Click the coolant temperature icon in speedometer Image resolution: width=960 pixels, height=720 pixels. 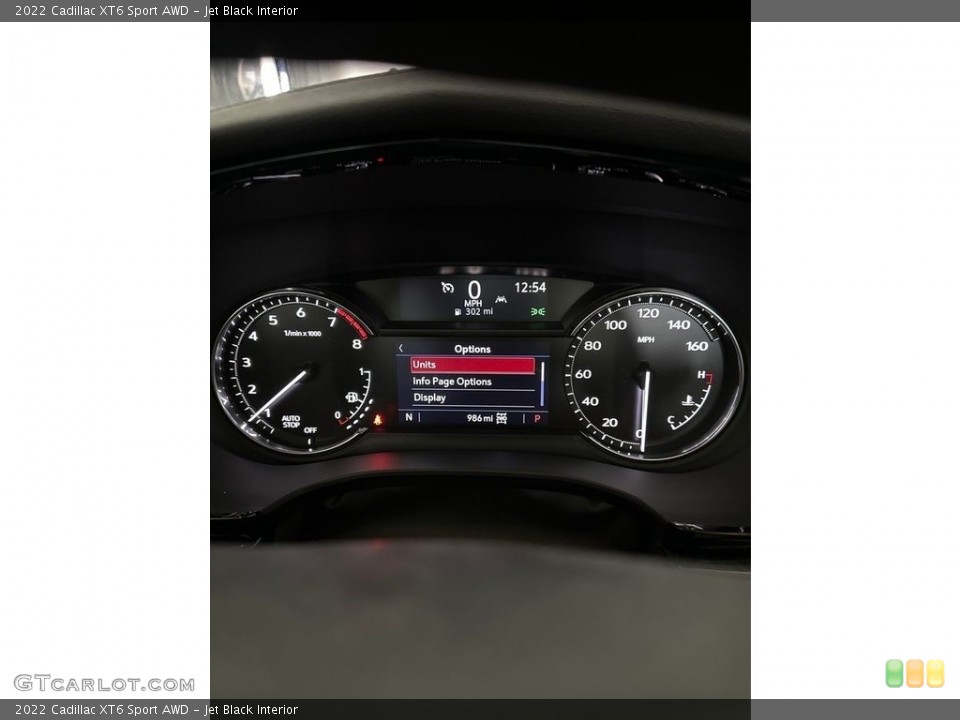[689, 402]
